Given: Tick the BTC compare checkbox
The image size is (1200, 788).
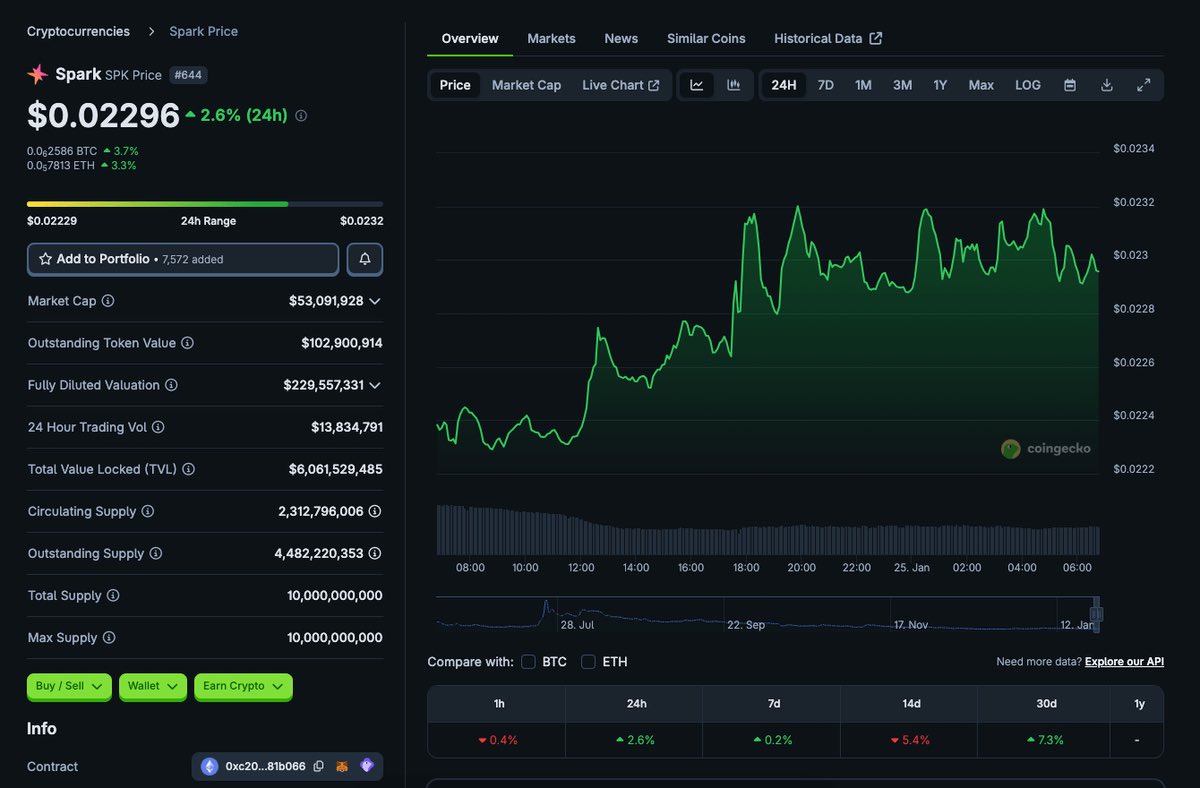Looking at the screenshot, I should tap(528, 662).
